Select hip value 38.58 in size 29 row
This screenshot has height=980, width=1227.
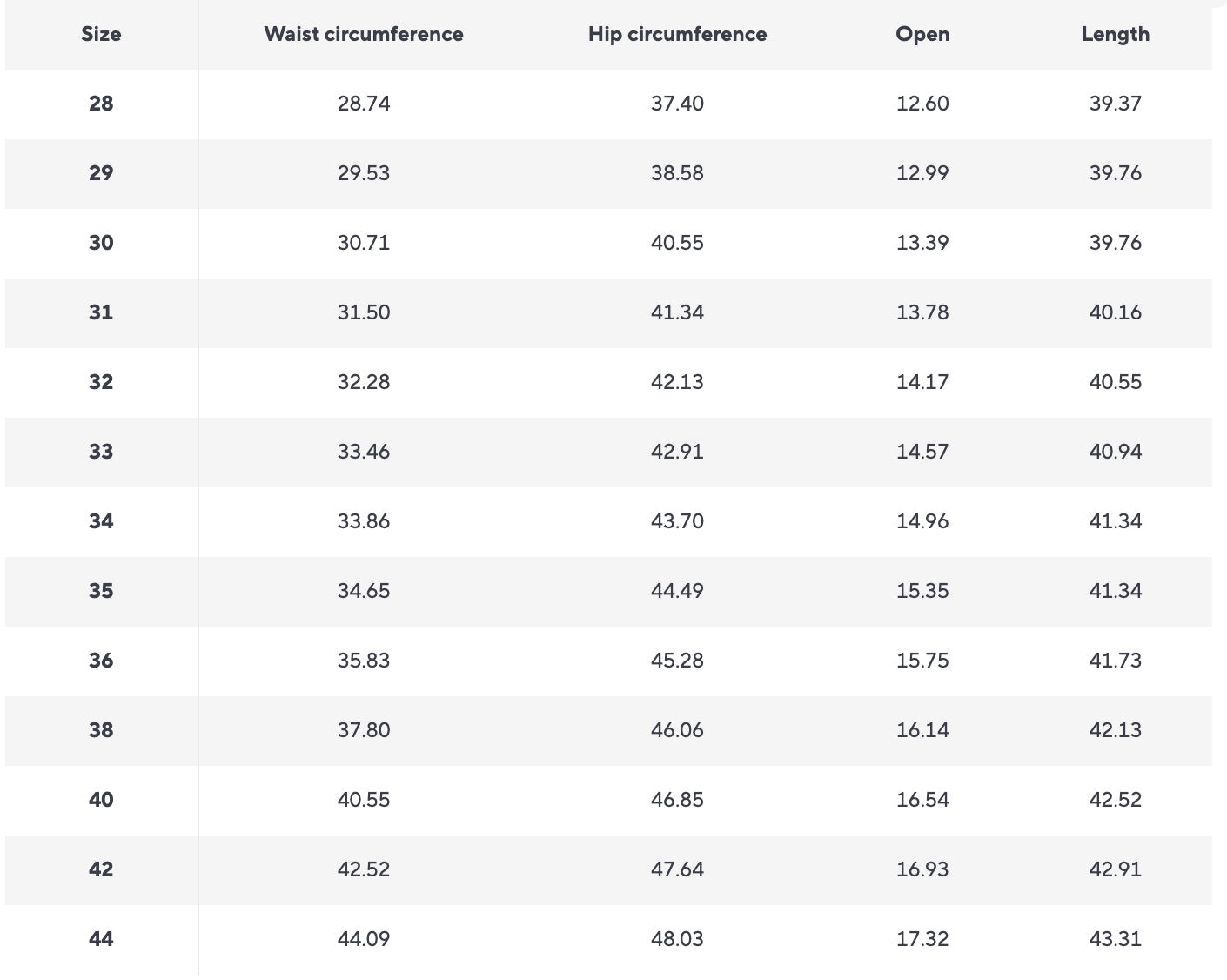point(677,173)
